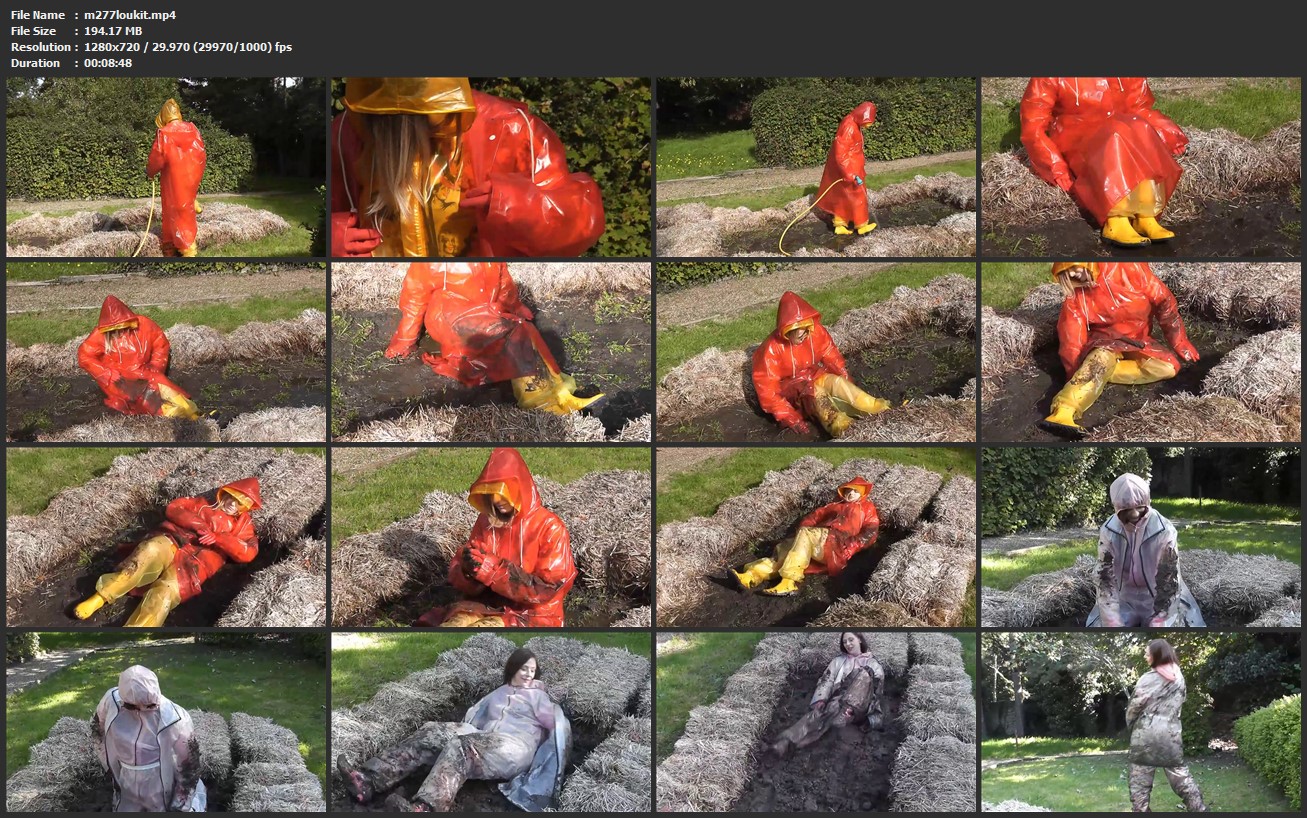Select thumbnail of person sitting in mud facing right
This screenshot has height=818, width=1307.
click(x=816, y=352)
